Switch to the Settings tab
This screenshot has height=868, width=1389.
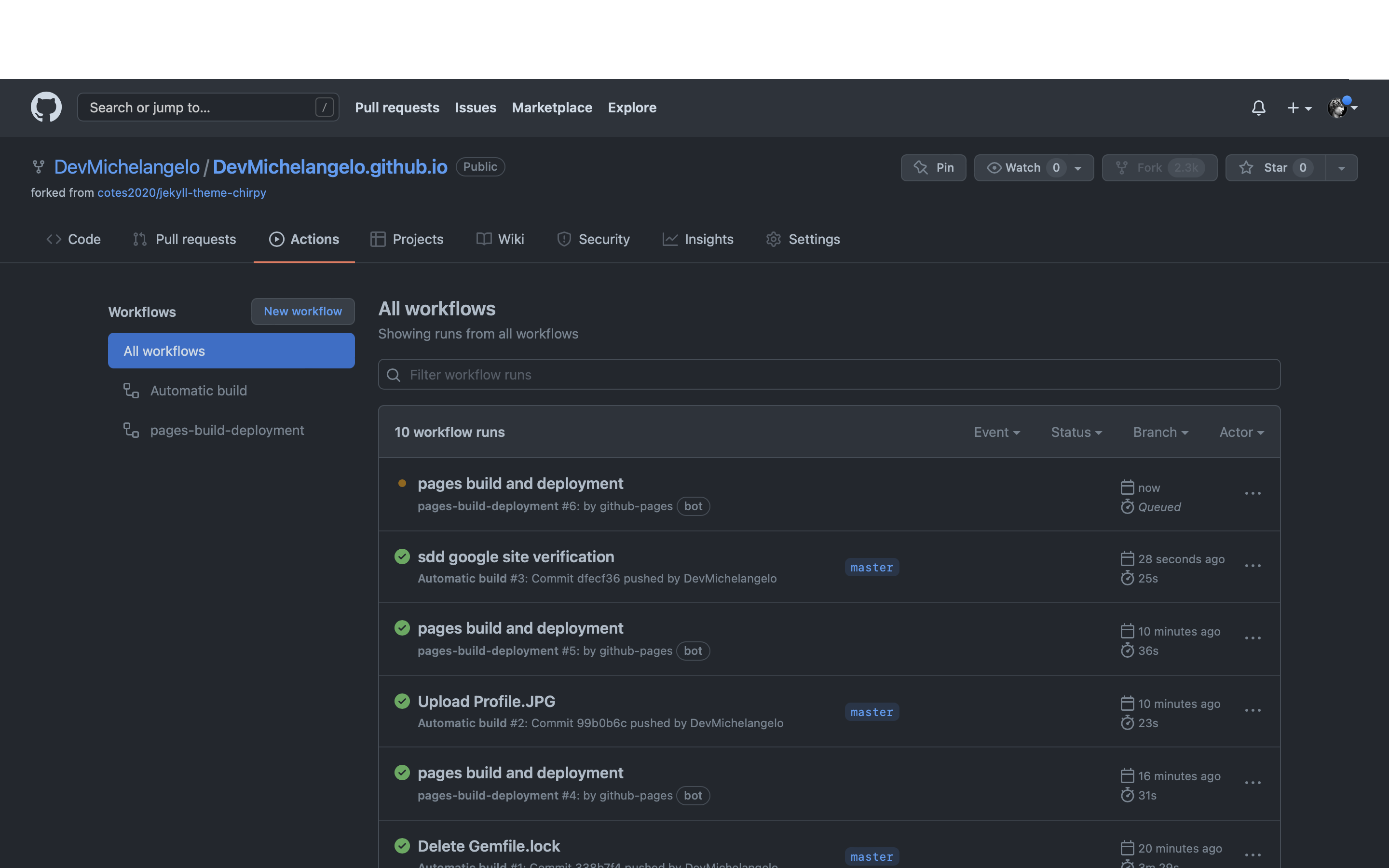pos(803,239)
